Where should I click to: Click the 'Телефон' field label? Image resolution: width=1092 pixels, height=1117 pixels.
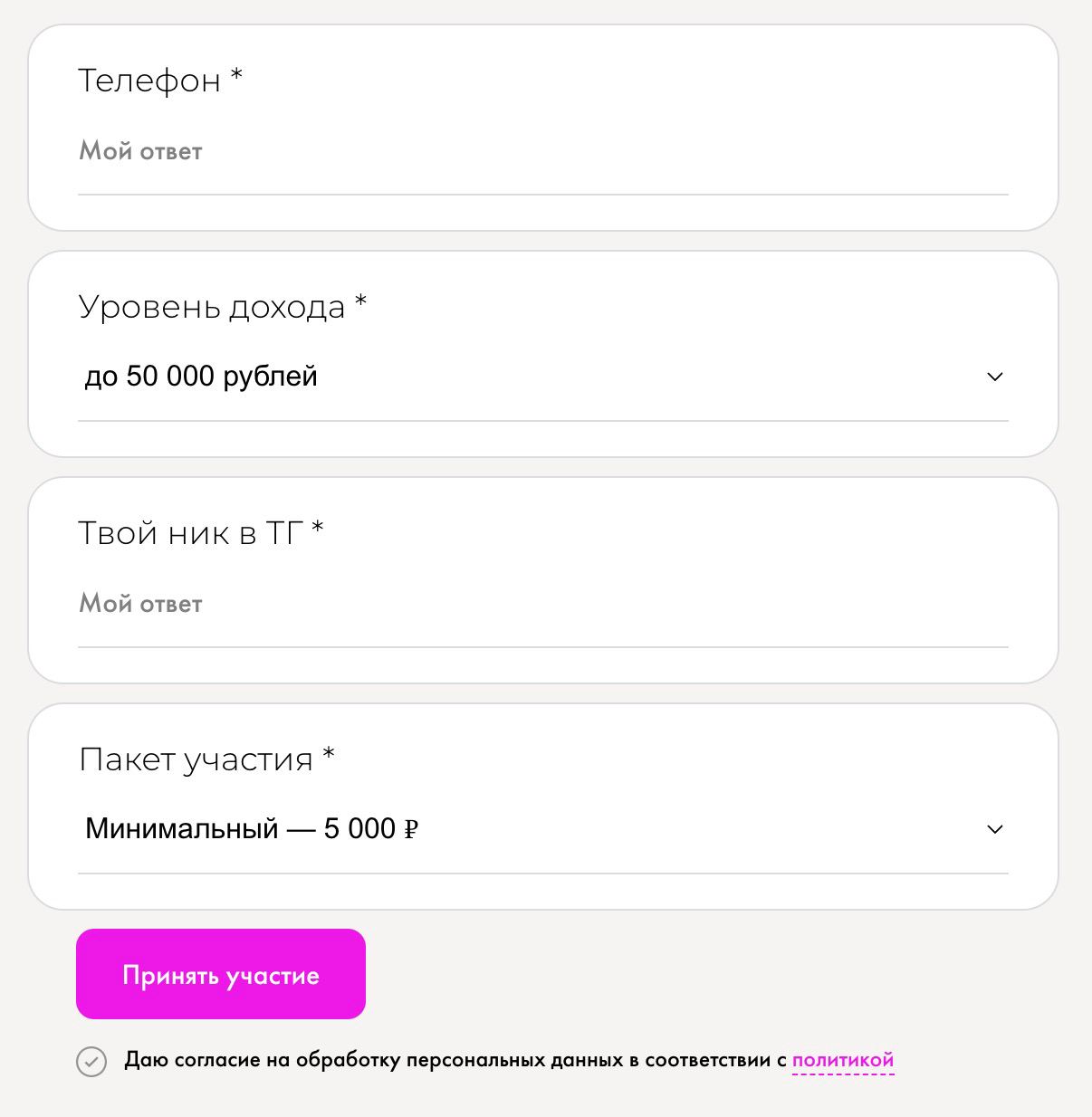coord(149,81)
